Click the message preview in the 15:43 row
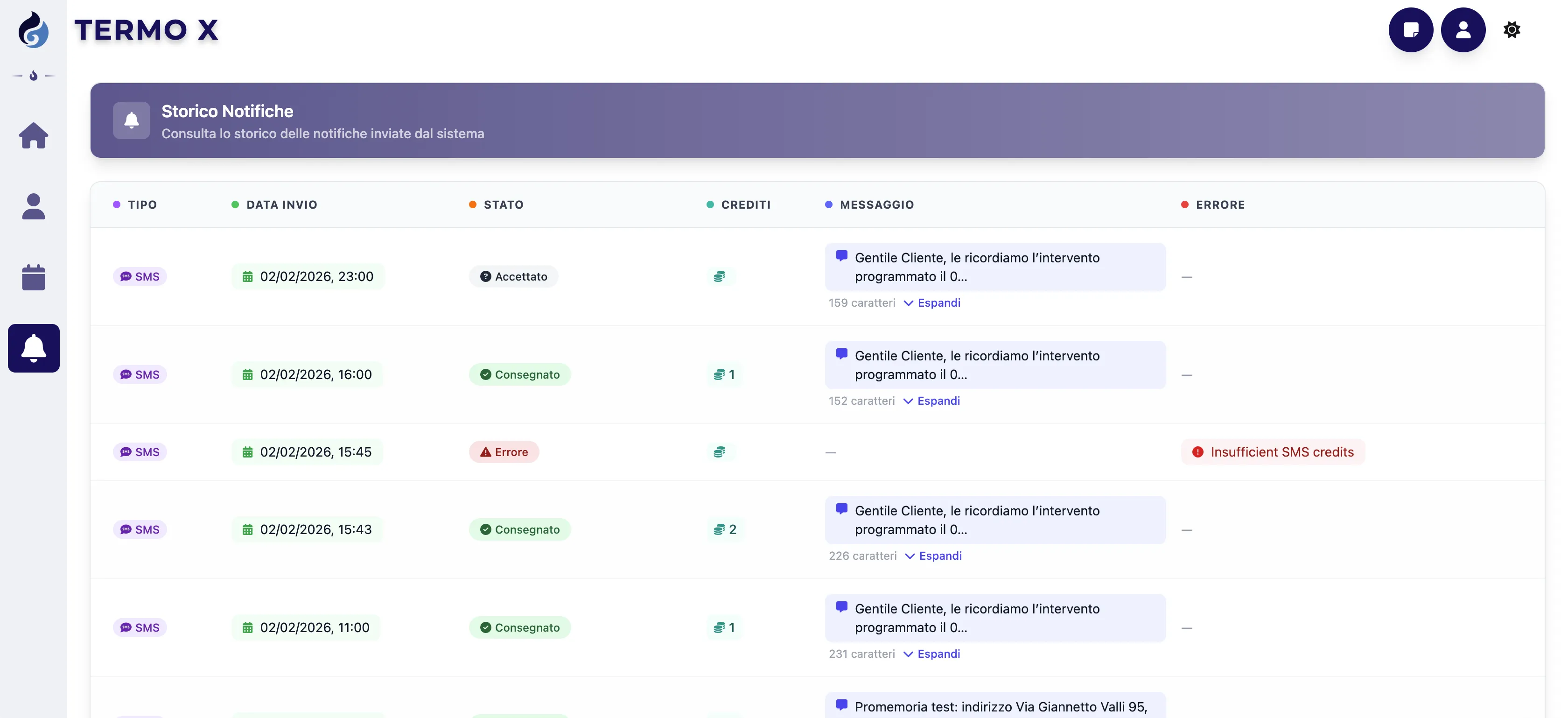The image size is (1568, 718). pos(995,520)
